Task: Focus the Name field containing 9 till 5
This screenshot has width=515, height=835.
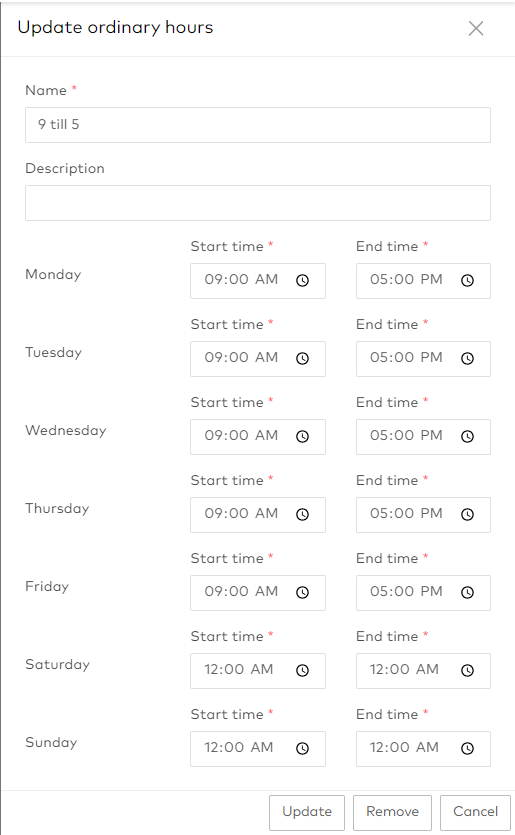Action: coord(258,125)
